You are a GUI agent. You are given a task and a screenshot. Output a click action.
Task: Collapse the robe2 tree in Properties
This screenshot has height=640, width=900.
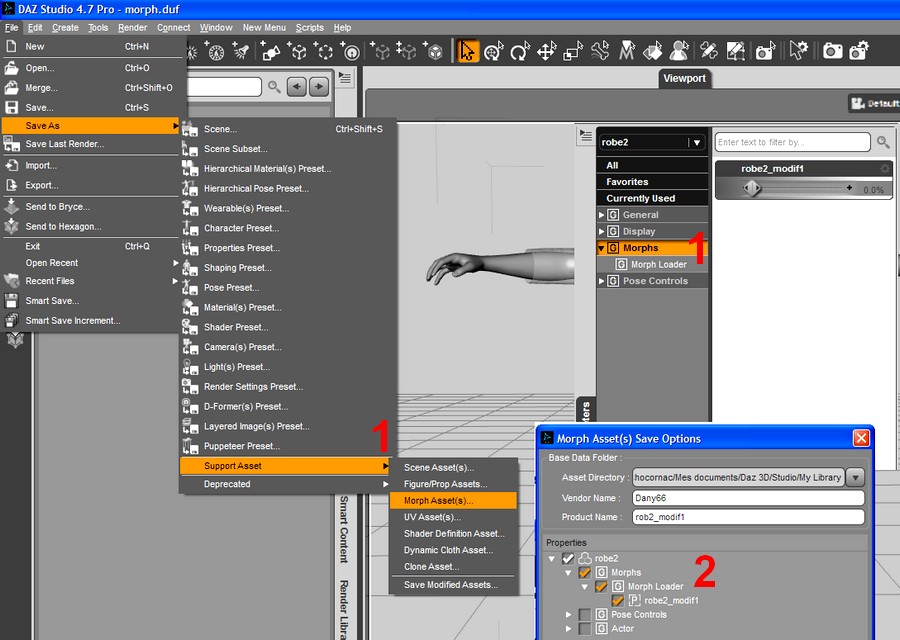click(x=552, y=558)
